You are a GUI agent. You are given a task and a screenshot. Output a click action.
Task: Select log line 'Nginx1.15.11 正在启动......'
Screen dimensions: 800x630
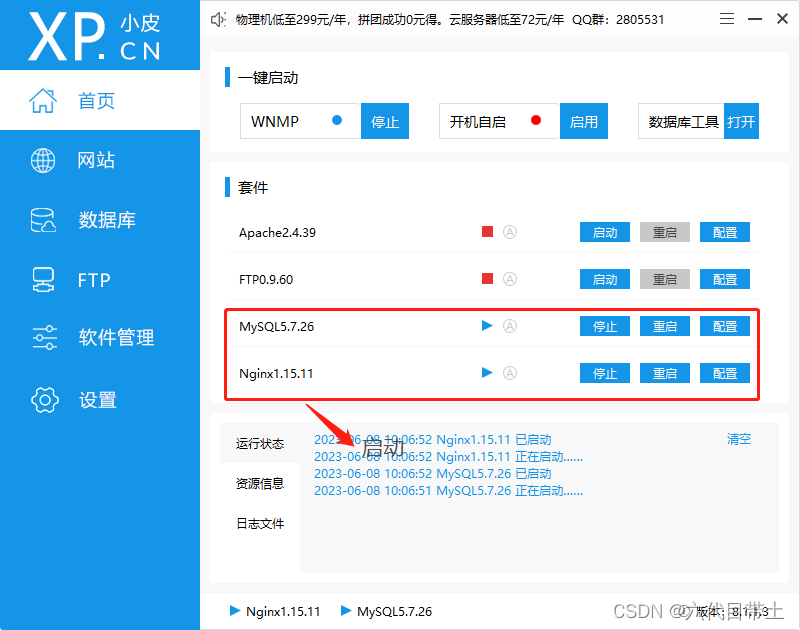(448, 457)
